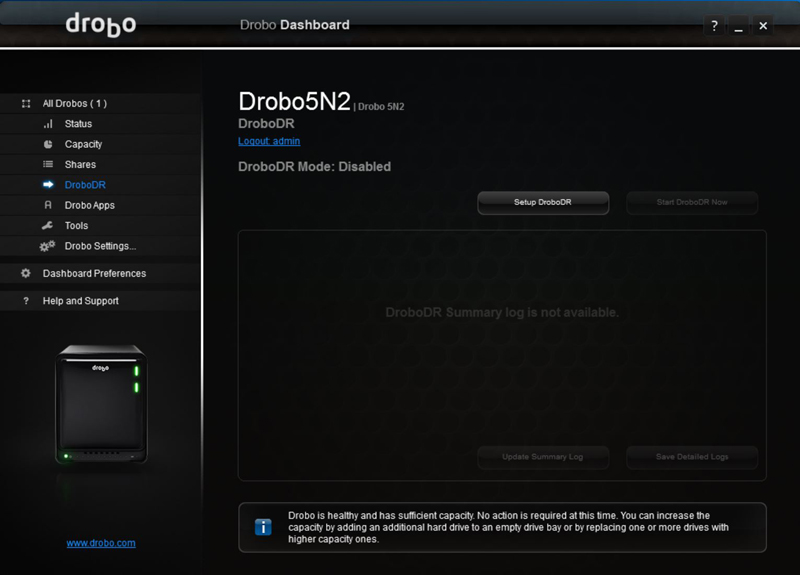Click the Drobo Dashboard title text
The height and width of the screenshot is (575, 800).
(x=294, y=25)
